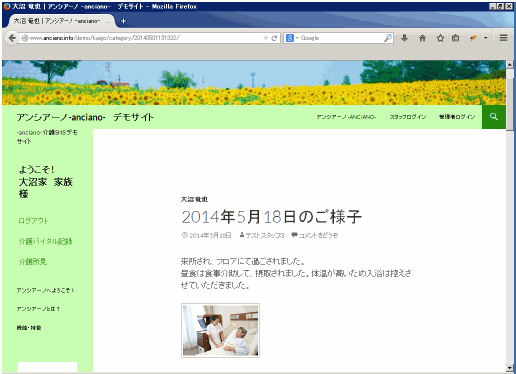516x374 pixels.
Task: Open the search engine selector dropdown
Action: click(292, 38)
